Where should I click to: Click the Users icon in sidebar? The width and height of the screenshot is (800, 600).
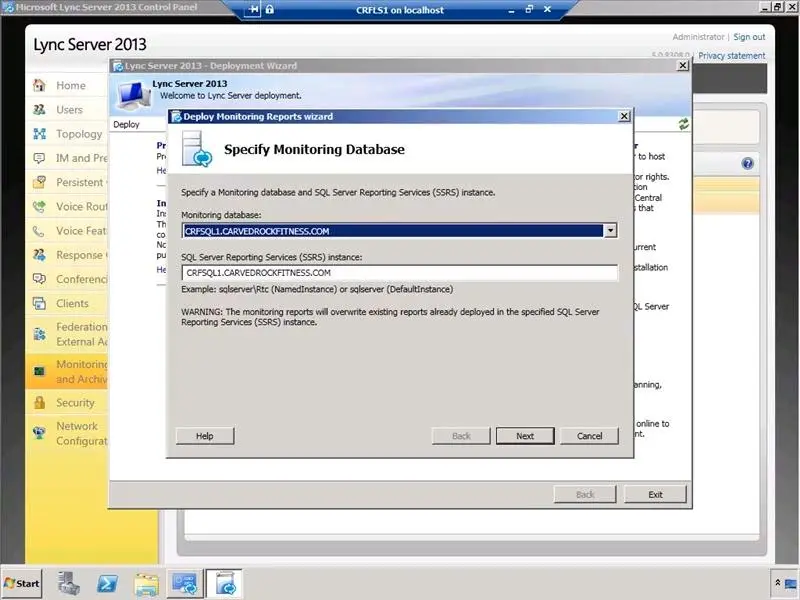39,109
